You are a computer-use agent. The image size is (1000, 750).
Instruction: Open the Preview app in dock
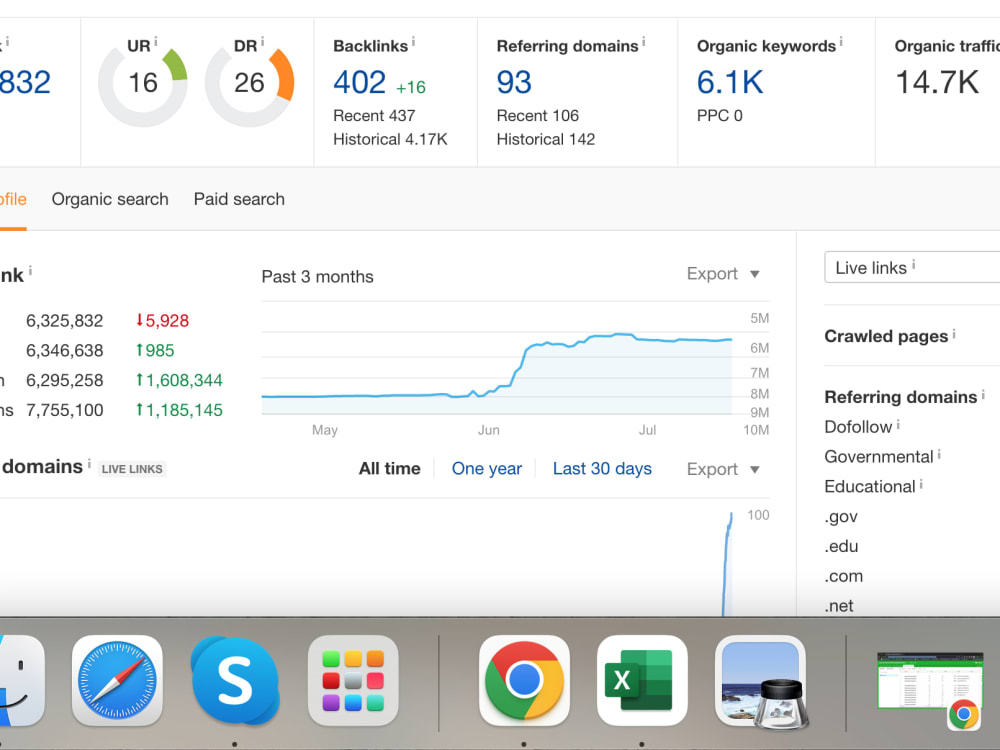pos(760,680)
